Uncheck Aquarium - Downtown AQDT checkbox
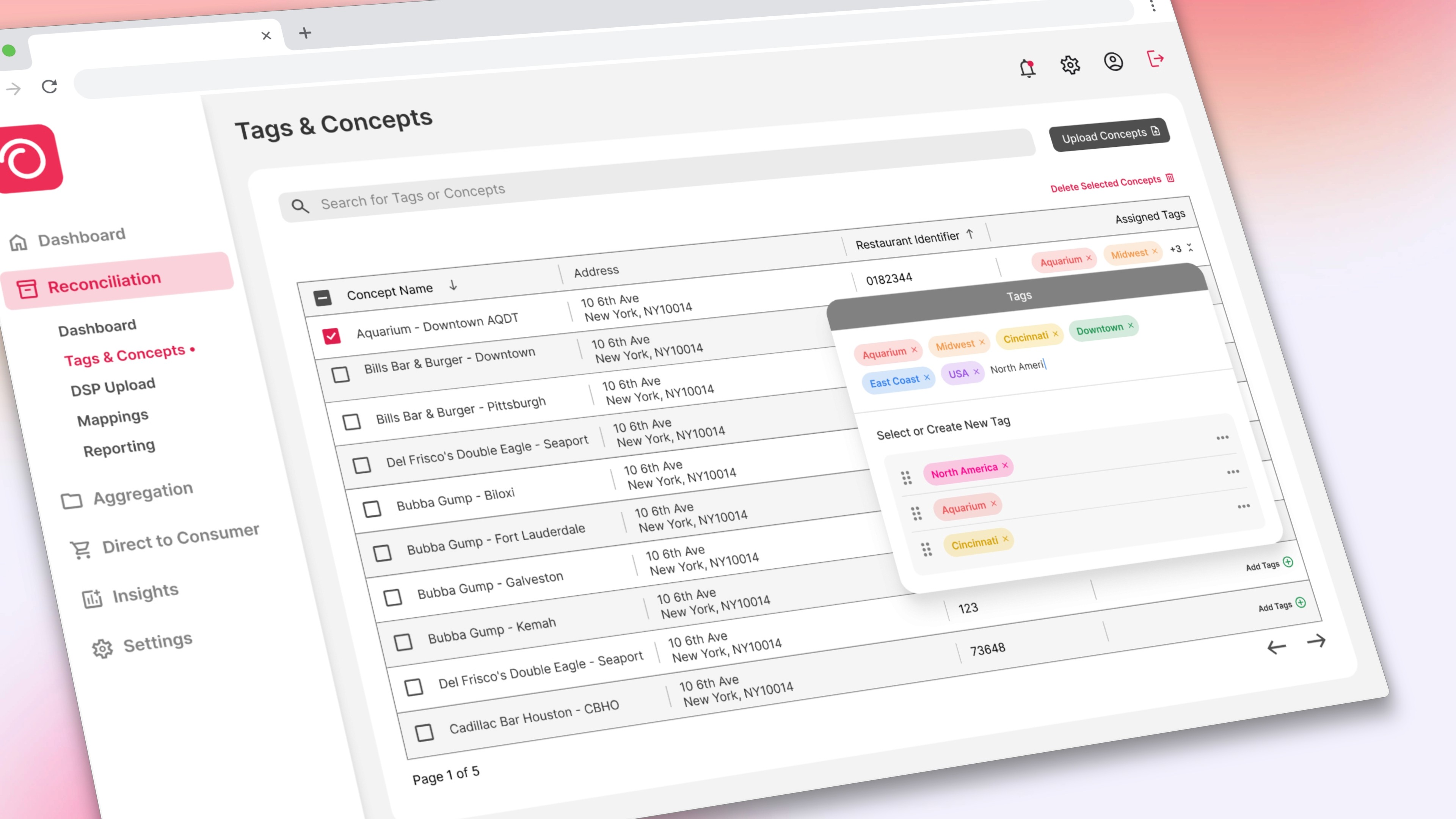This screenshot has height=819, width=1456. tap(331, 336)
